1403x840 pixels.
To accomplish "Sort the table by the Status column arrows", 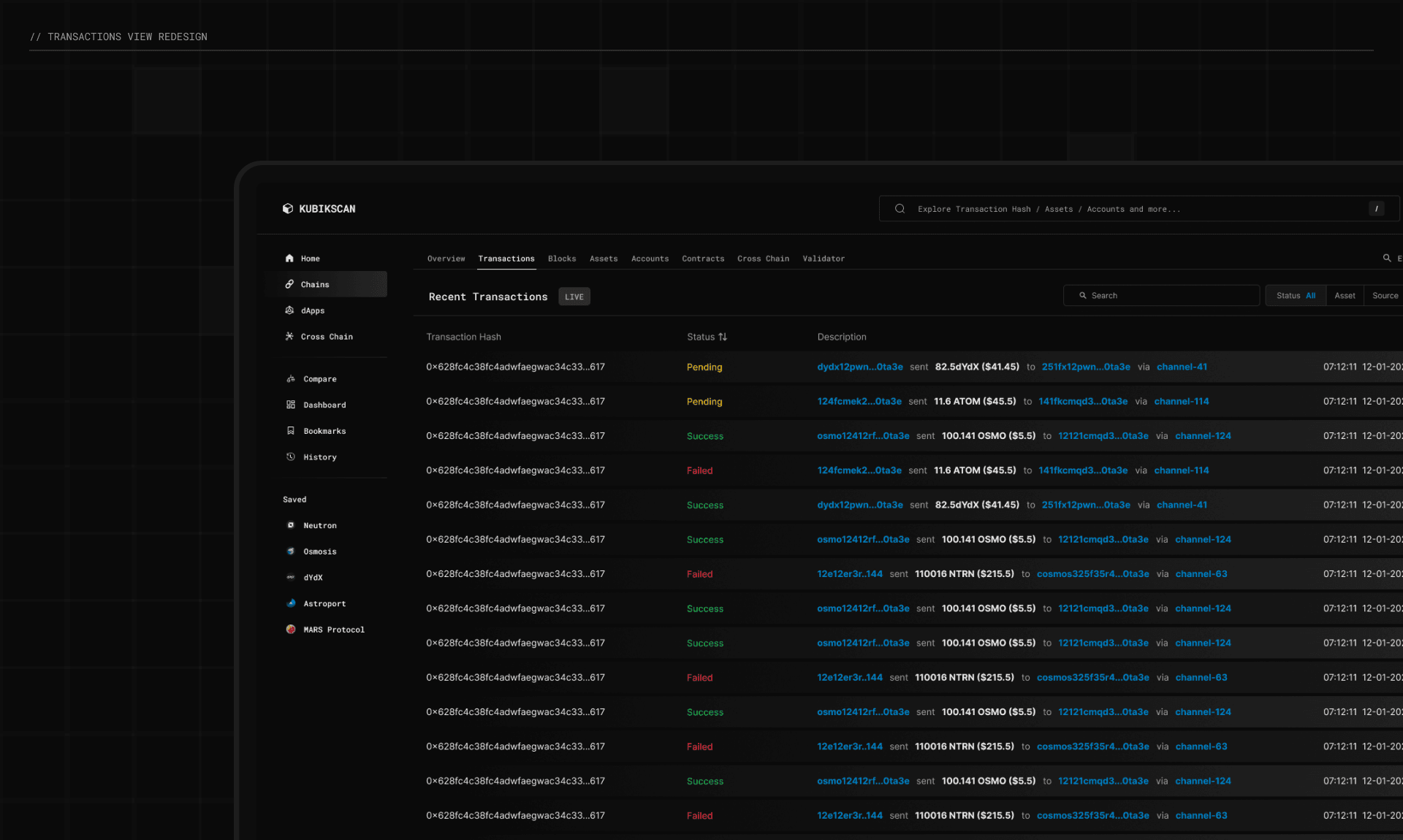I will [x=723, y=337].
